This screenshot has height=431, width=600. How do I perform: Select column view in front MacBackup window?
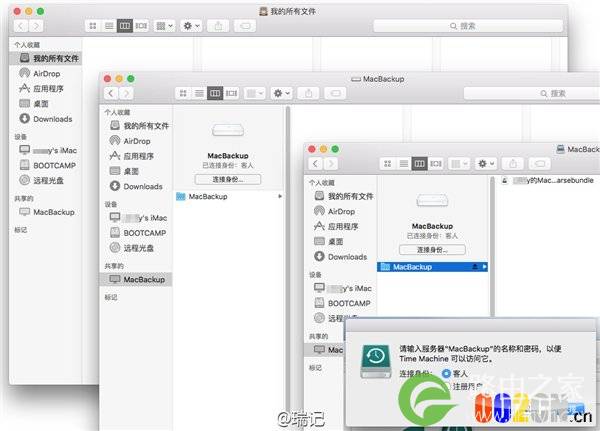click(419, 163)
